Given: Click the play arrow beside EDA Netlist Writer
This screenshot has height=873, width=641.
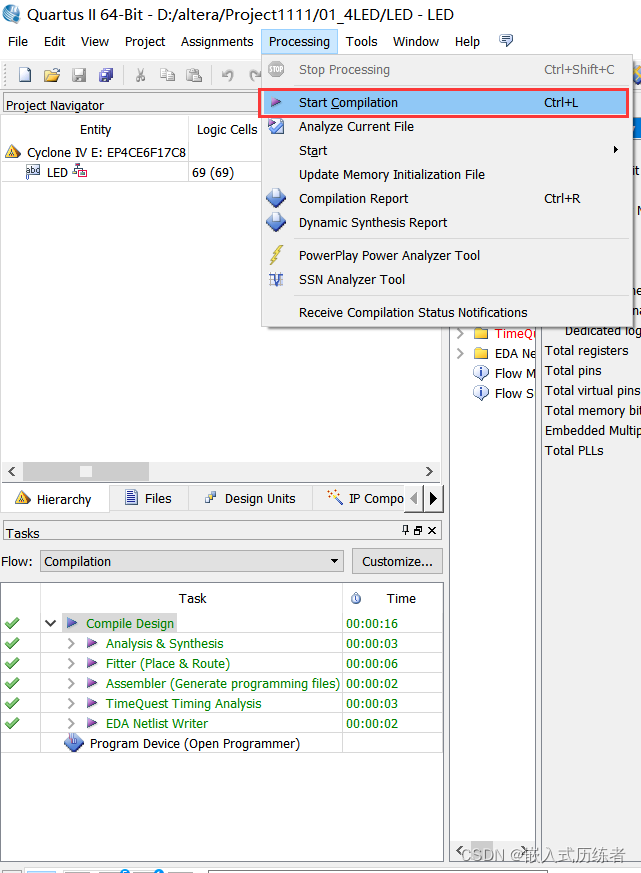Looking at the screenshot, I should point(92,723).
